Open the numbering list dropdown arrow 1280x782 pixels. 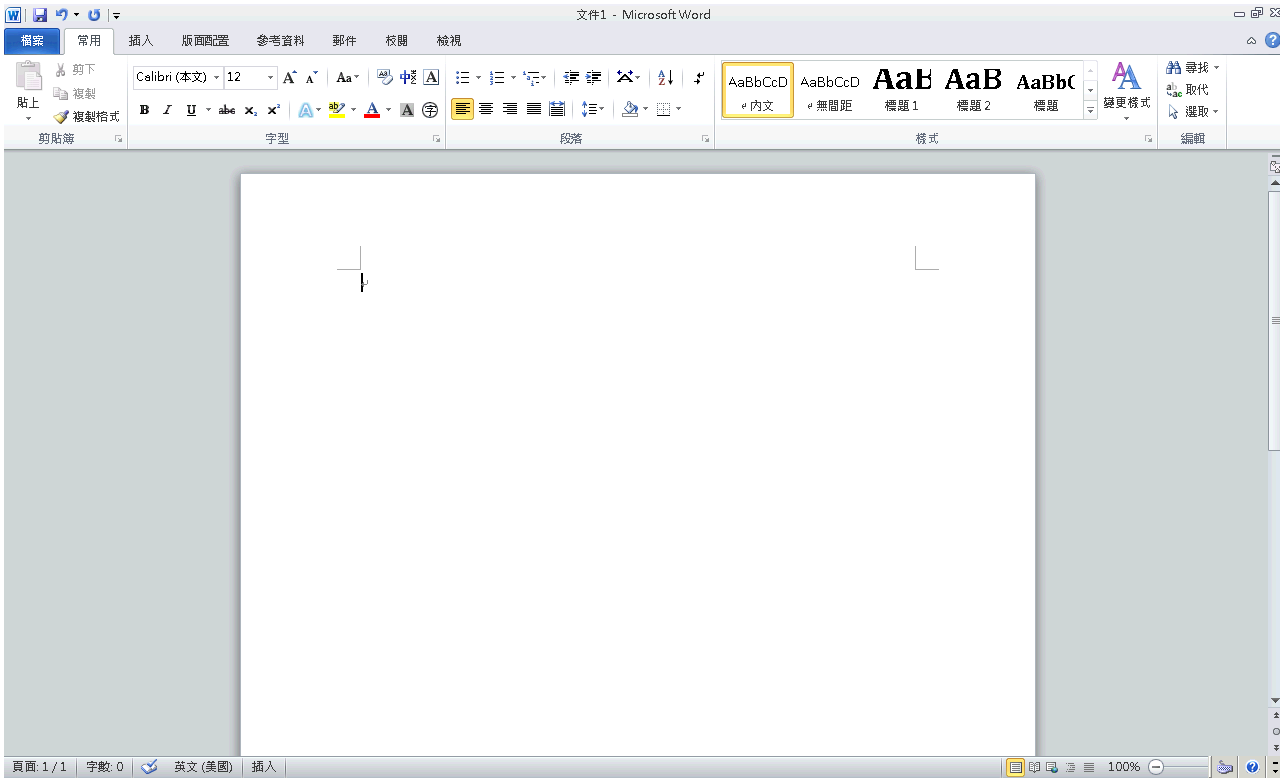click(x=513, y=77)
